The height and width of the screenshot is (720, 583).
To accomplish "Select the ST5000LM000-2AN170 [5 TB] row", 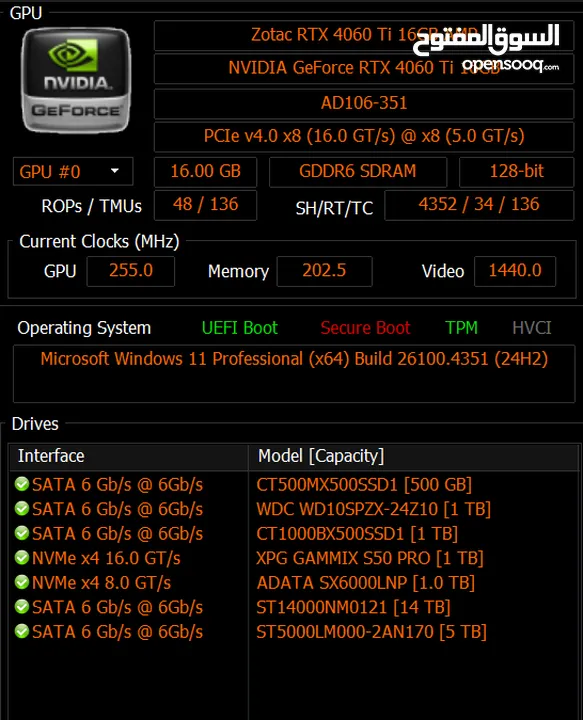I will point(294,632).
